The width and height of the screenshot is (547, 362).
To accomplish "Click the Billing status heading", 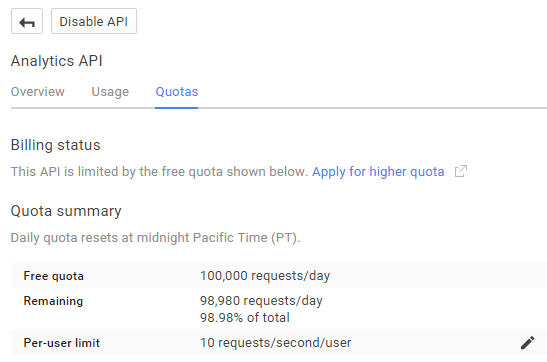I will pos(55,145).
